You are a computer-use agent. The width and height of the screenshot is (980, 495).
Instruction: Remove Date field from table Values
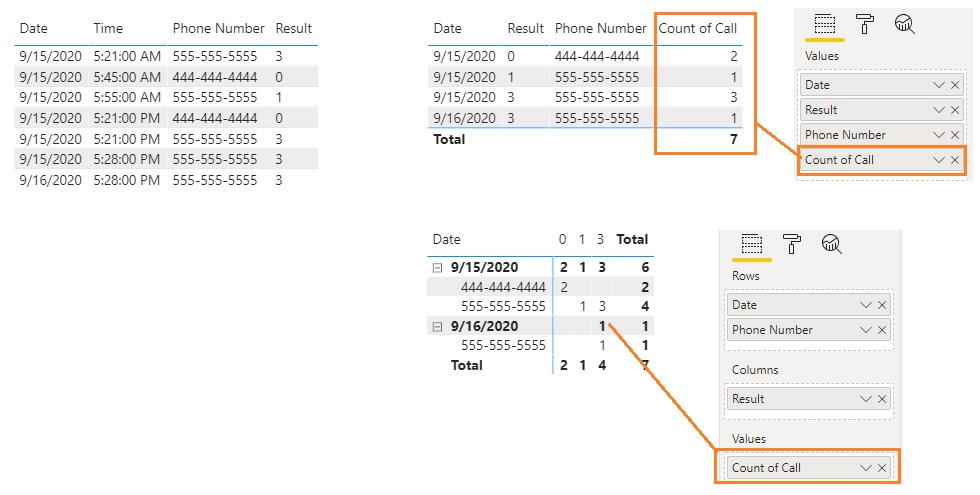click(x=955, y=85)
